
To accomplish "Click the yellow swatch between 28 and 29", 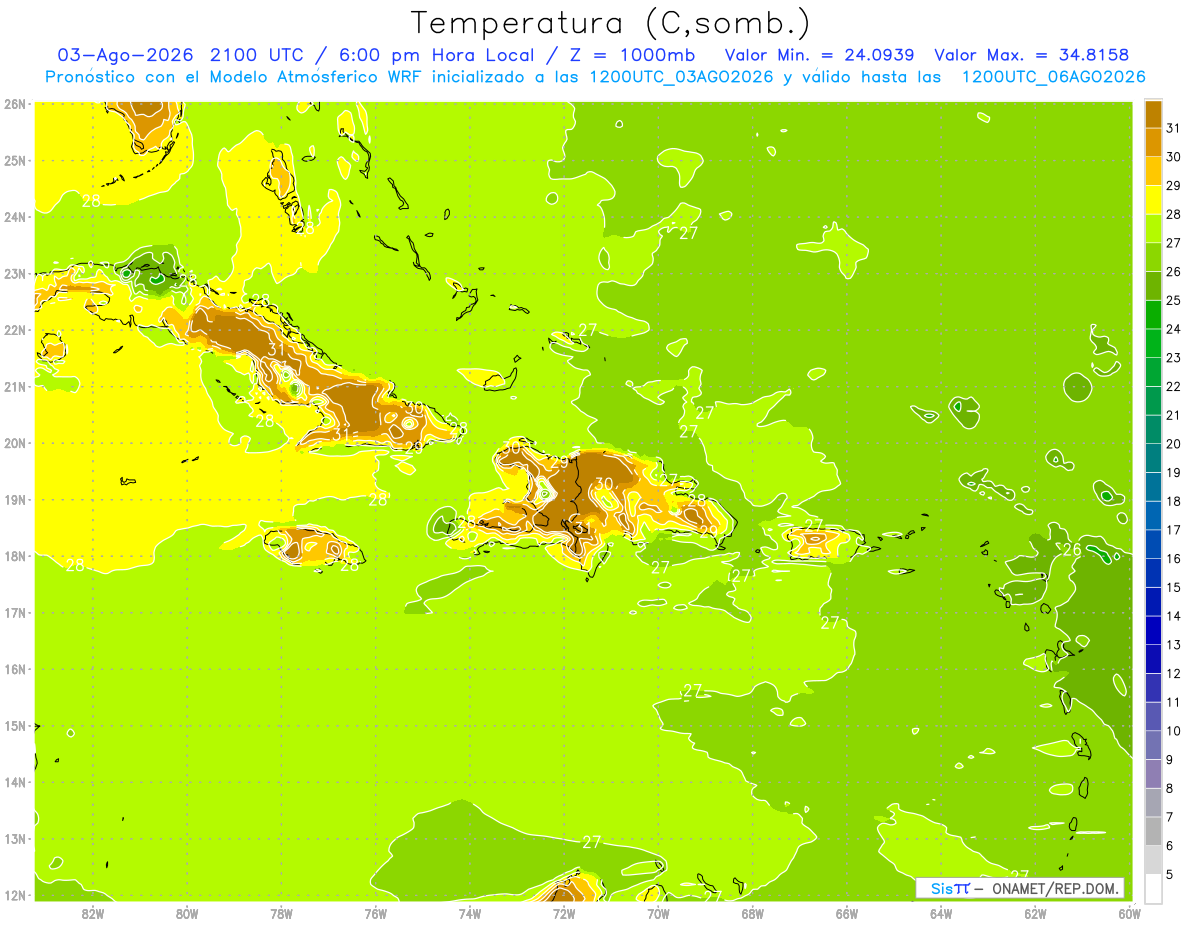I will point(1153,200).
